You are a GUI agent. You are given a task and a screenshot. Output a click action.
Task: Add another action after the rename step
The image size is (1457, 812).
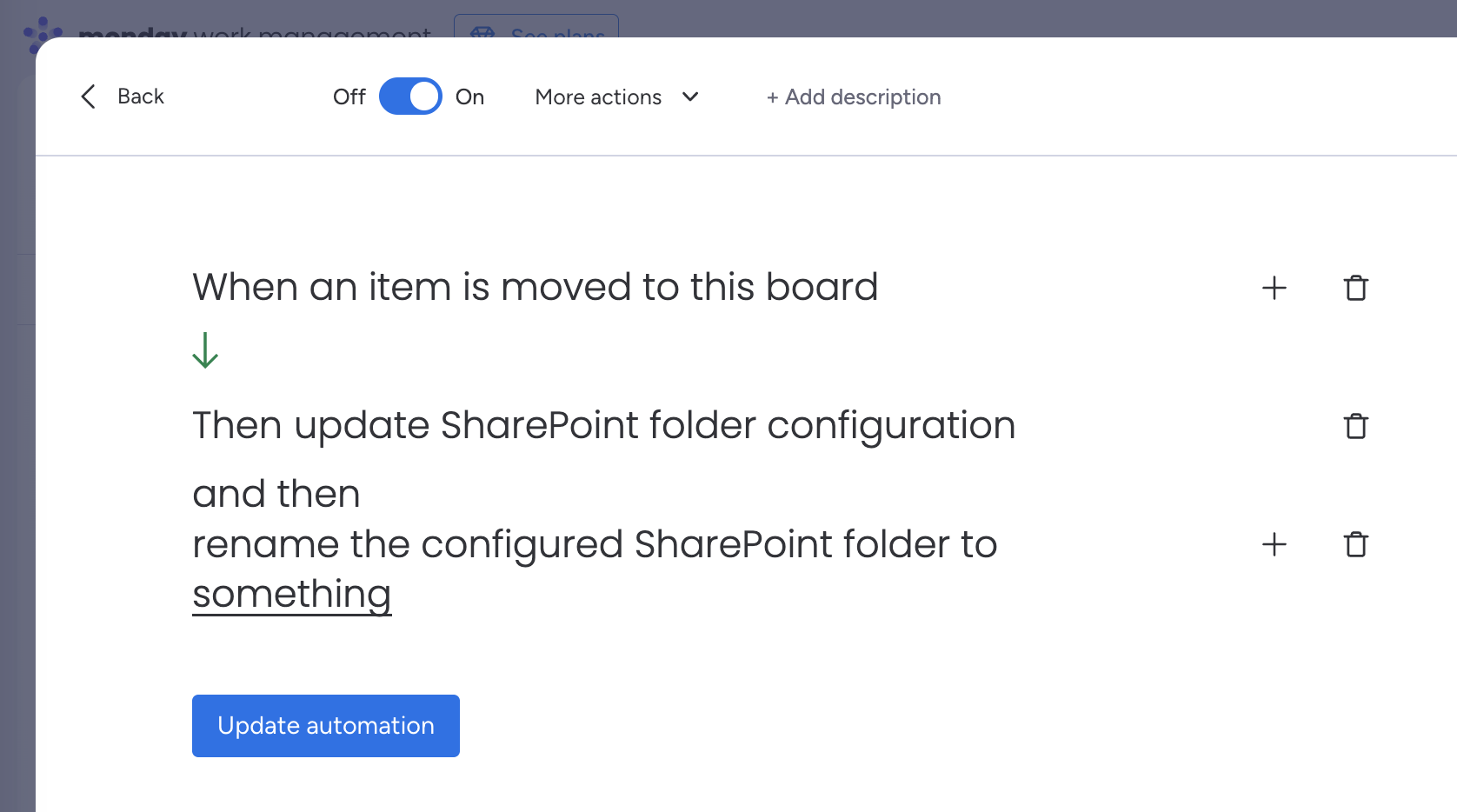pos(1274,544)
